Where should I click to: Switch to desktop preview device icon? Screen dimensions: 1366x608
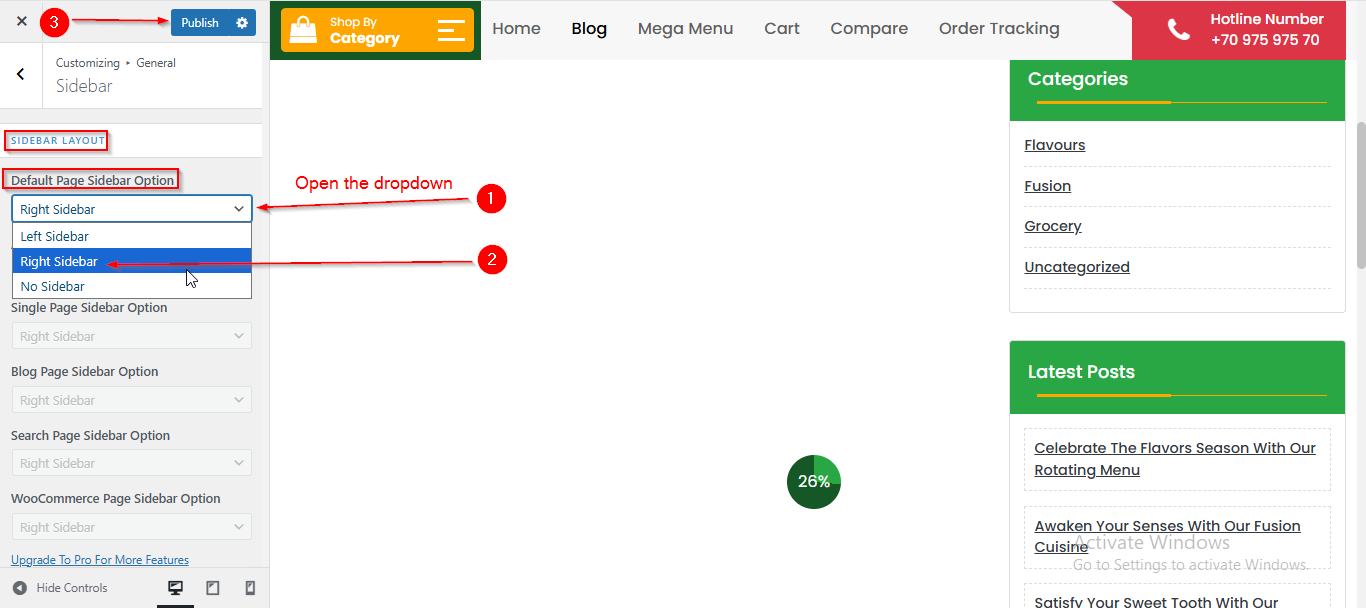[x=176, y=588]
